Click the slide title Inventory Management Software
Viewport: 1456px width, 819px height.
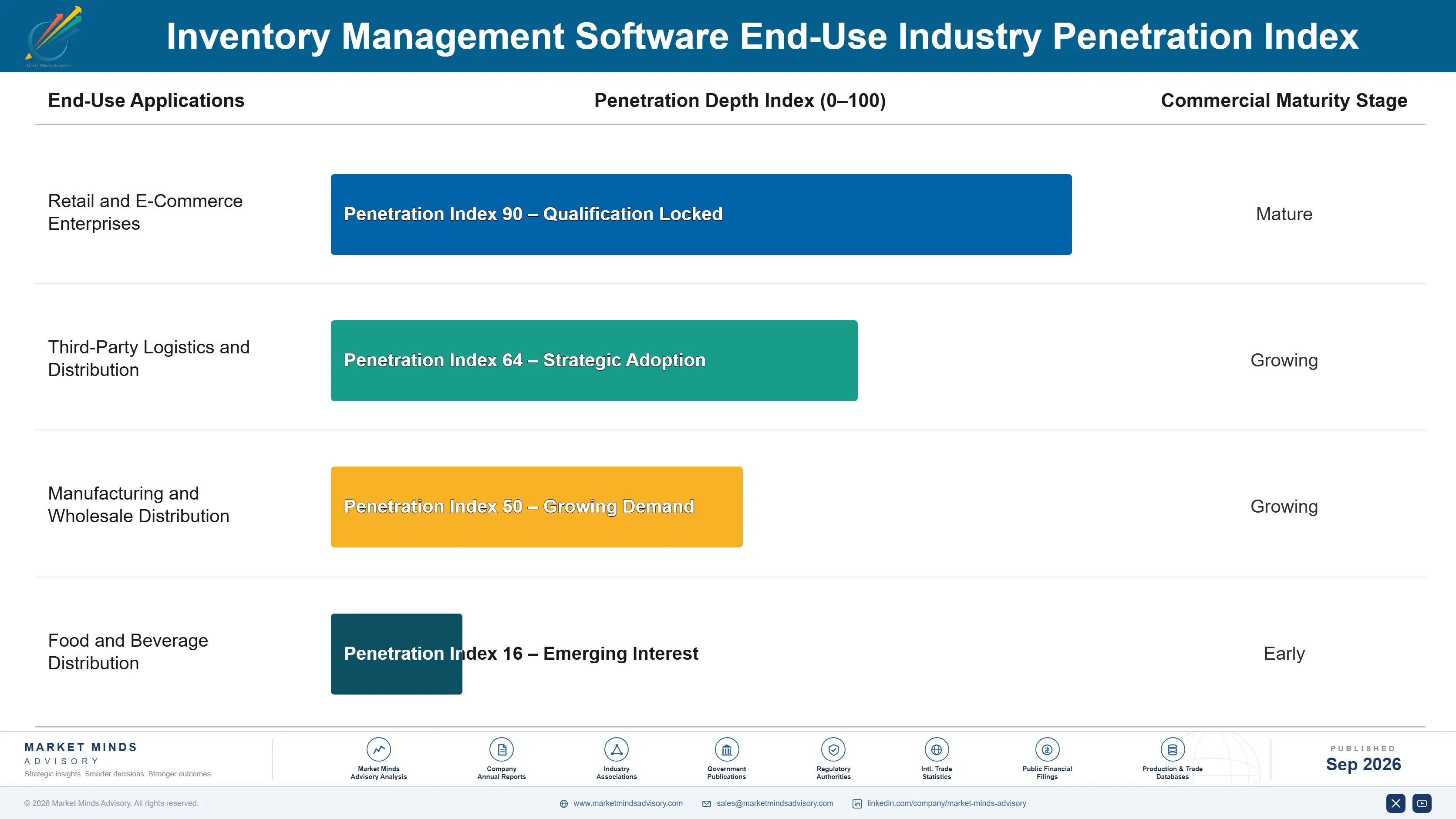762,36
